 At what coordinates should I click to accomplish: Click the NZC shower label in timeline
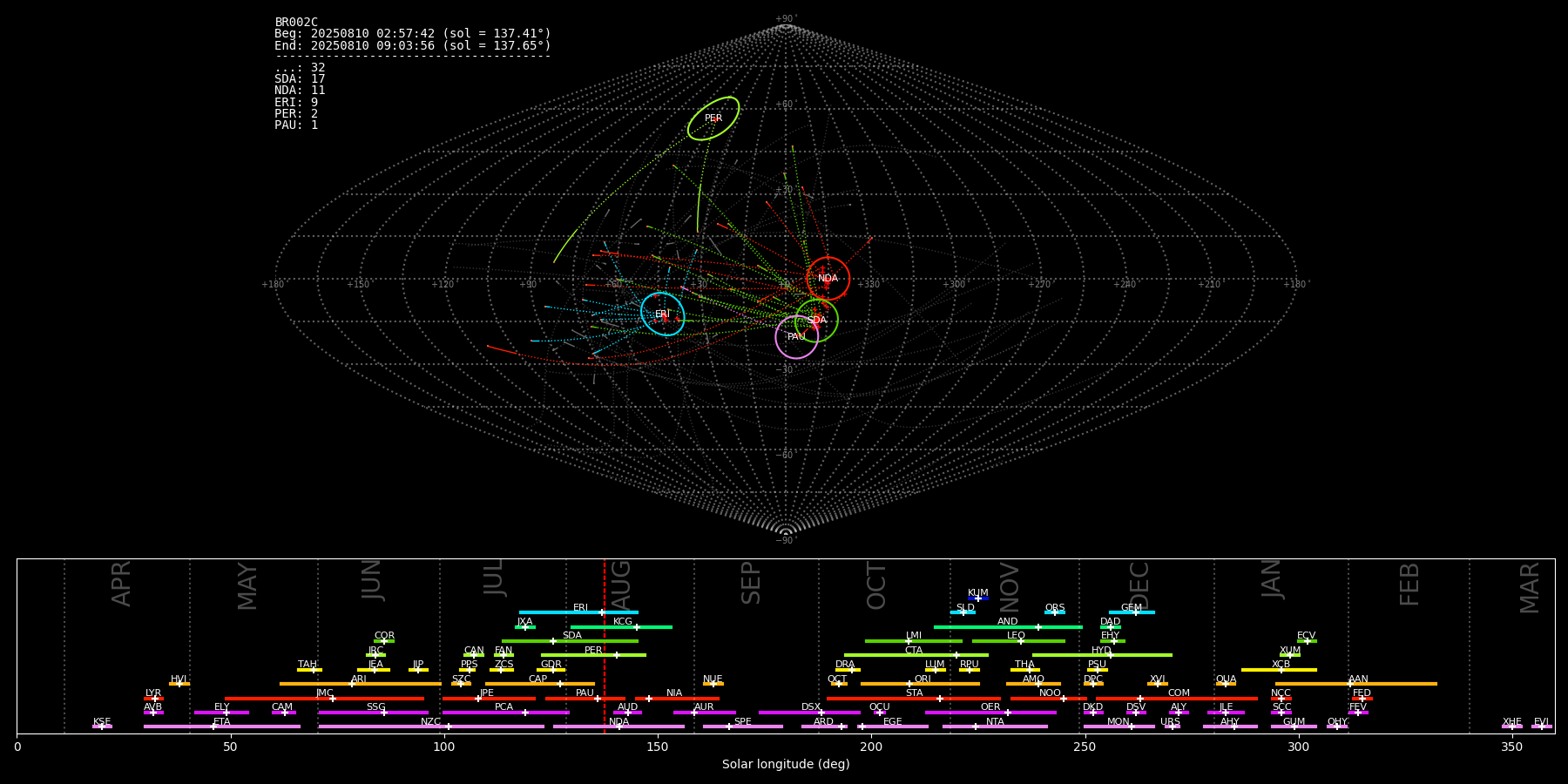tap(430, 722)
